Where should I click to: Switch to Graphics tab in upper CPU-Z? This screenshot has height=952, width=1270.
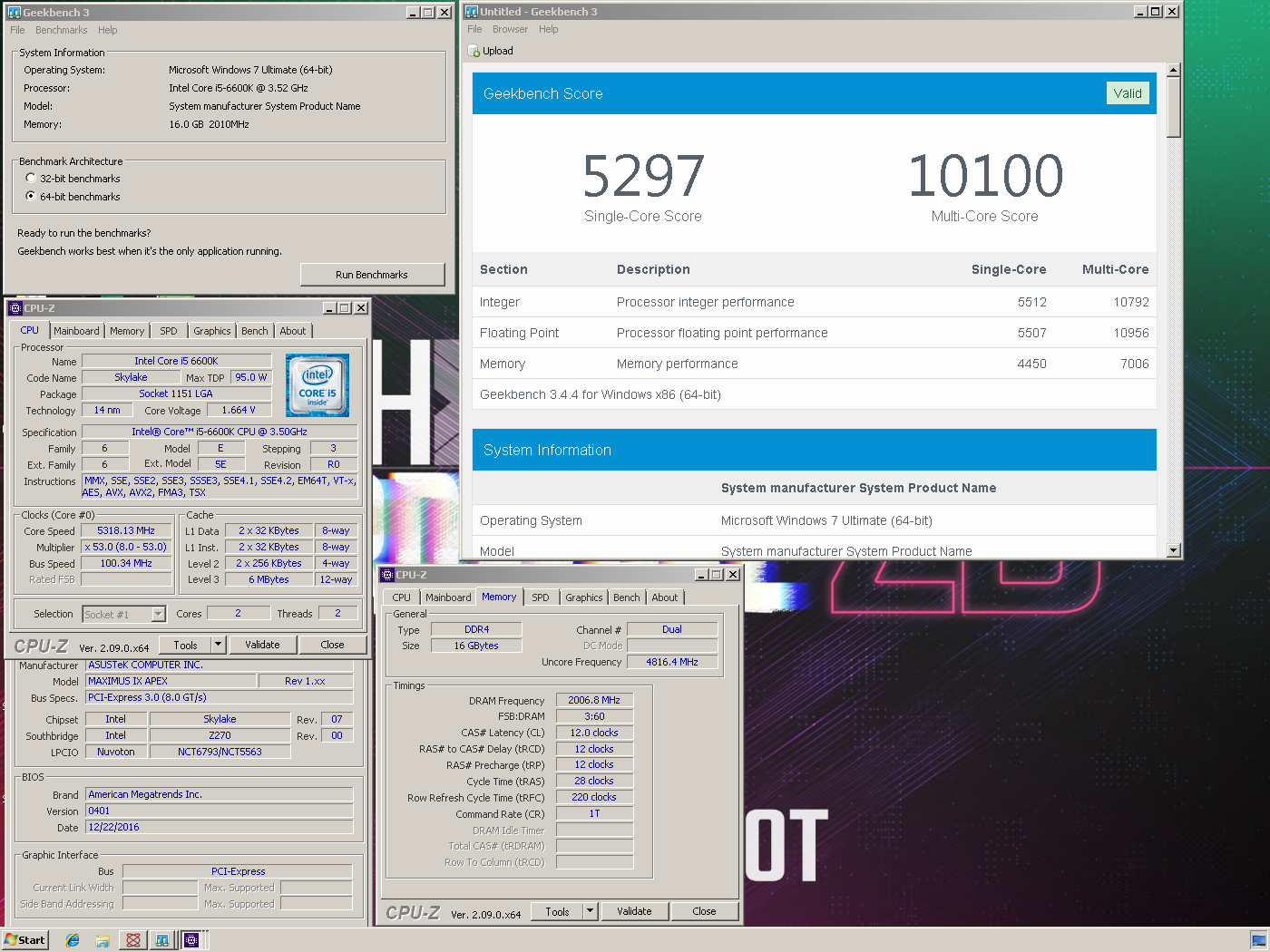(212, 331)
